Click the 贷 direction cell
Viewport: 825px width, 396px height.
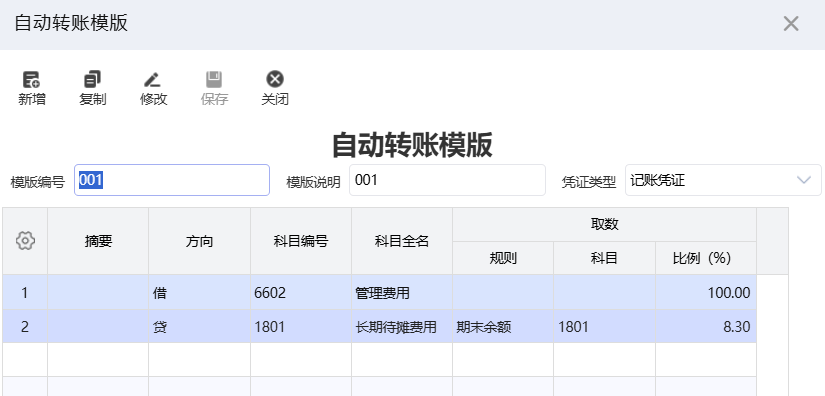pyautogui.click(x=199, y=327)
